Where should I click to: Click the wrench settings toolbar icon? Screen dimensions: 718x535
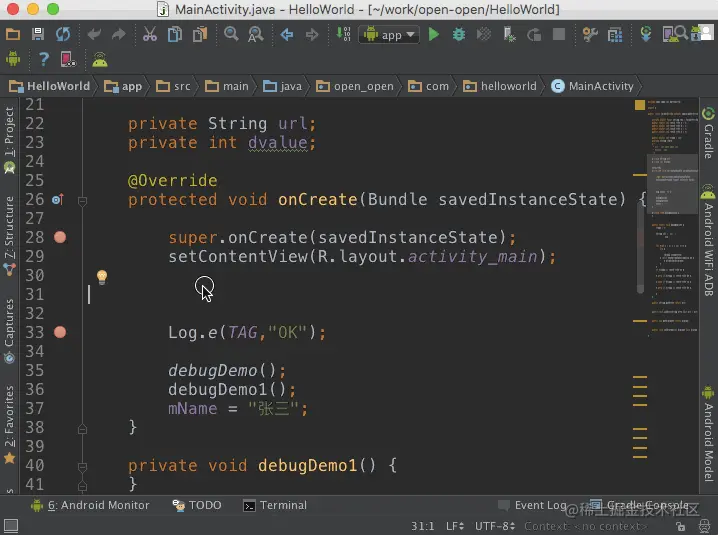pyautogui.click(x=590, y=34)
